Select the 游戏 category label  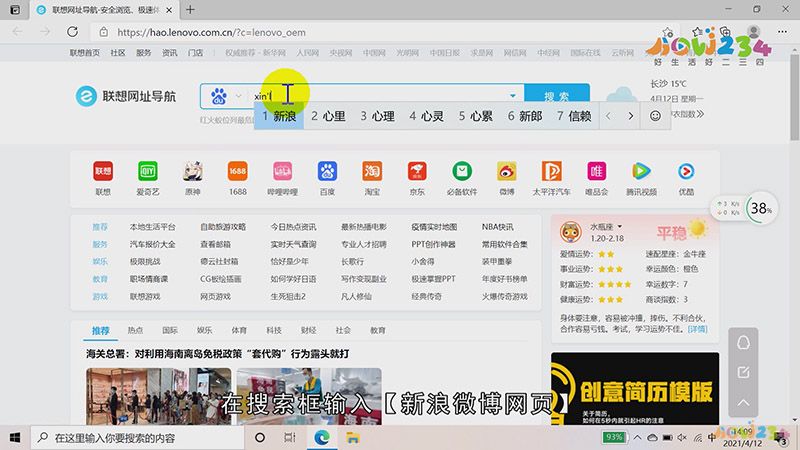click(x=100, y=296)
